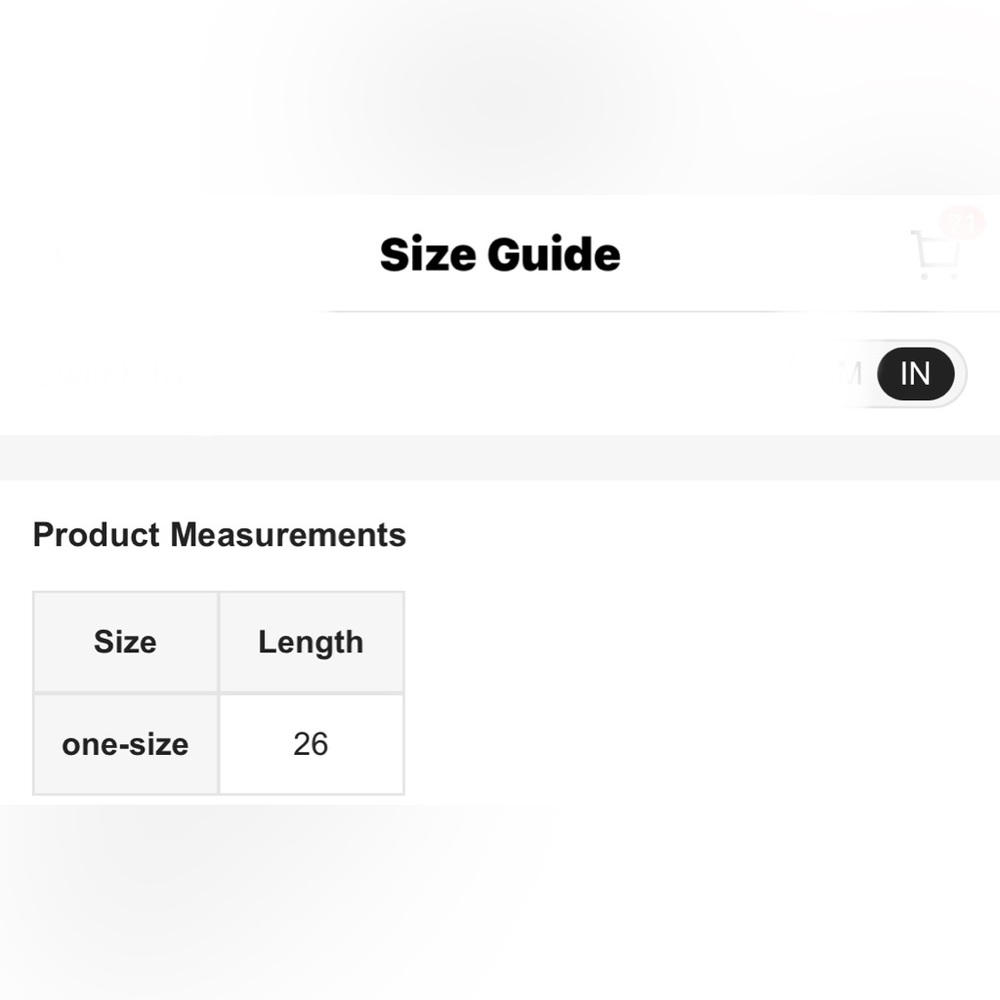Click the Product Measurements heading
The image size is (1000, 1000).
click(x=219, y=534)
